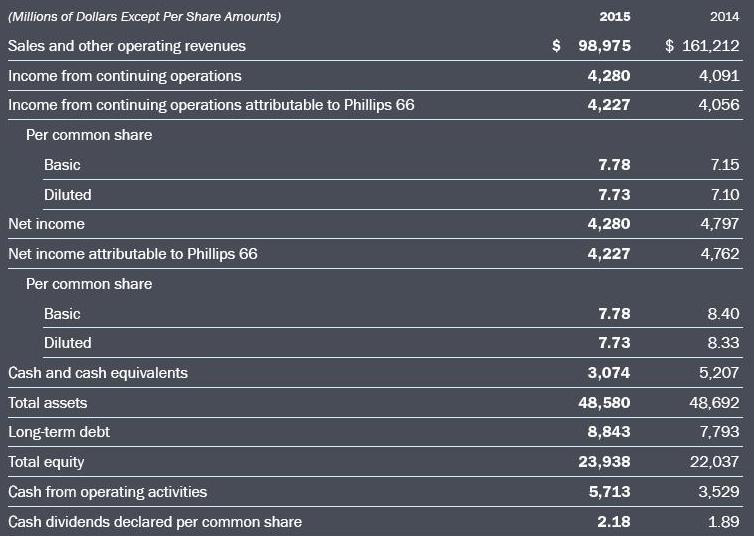Select the 2014 dividends per share value 1.89
This screenshot has height=536, width=754.
[x=724, y=521]
